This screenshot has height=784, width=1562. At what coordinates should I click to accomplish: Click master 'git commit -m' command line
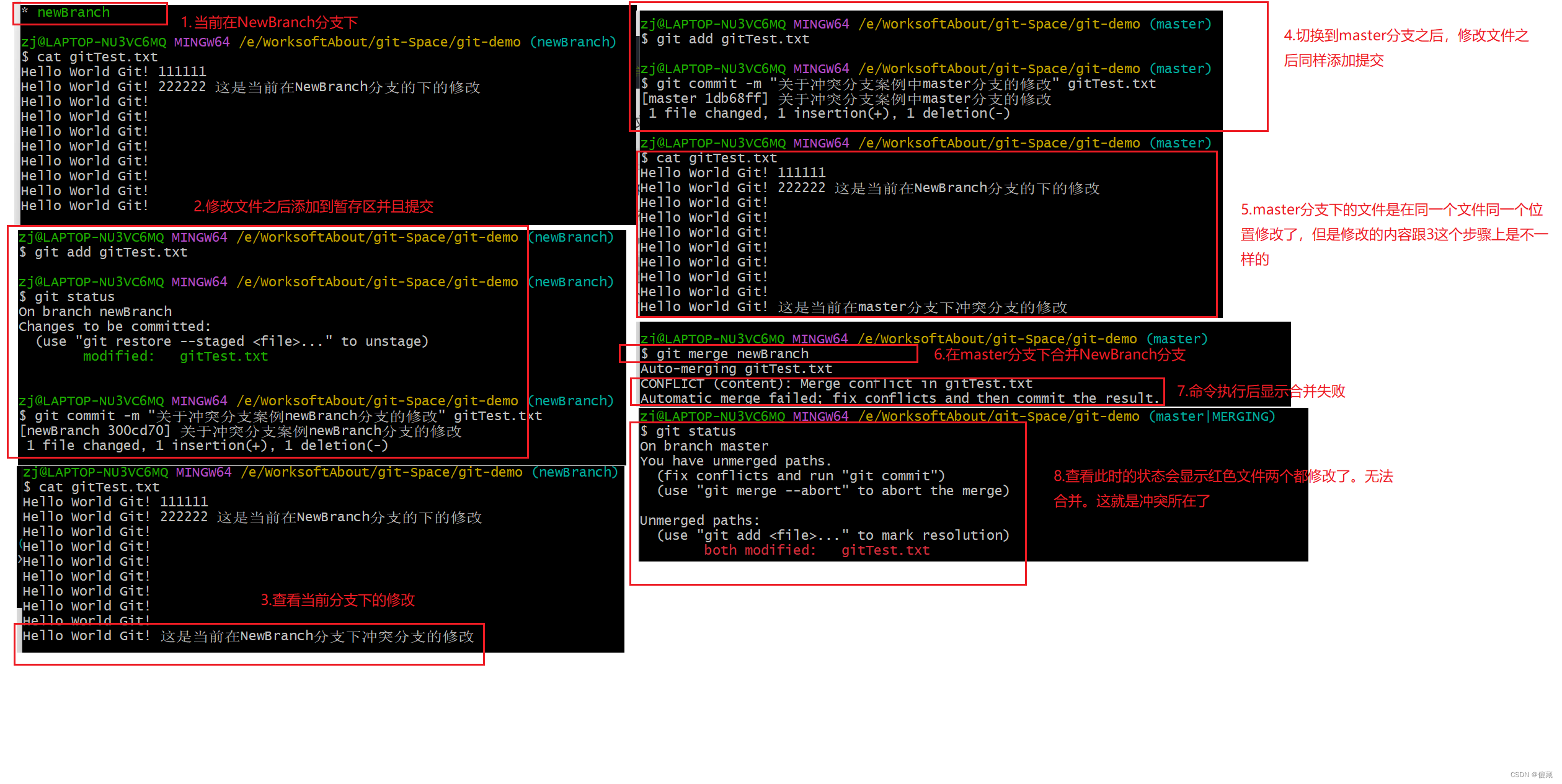point(899,84)
